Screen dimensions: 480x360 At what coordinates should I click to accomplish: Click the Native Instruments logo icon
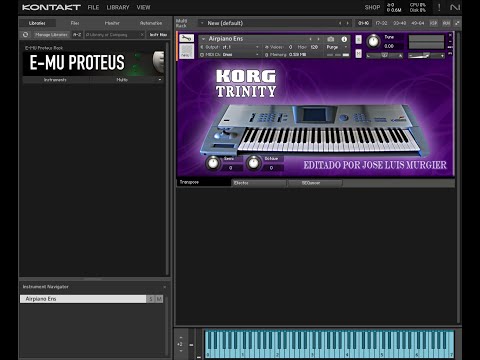[455, 7]
